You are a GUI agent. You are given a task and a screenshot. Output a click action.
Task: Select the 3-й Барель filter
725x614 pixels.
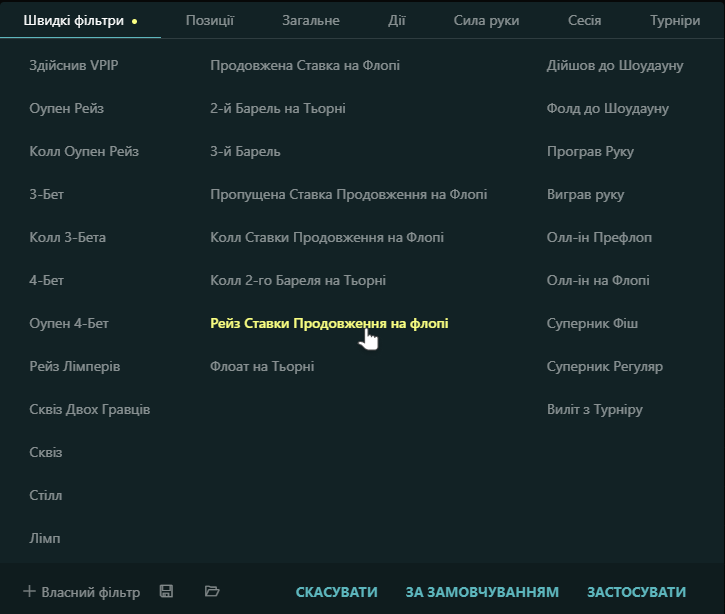point(246,151)
